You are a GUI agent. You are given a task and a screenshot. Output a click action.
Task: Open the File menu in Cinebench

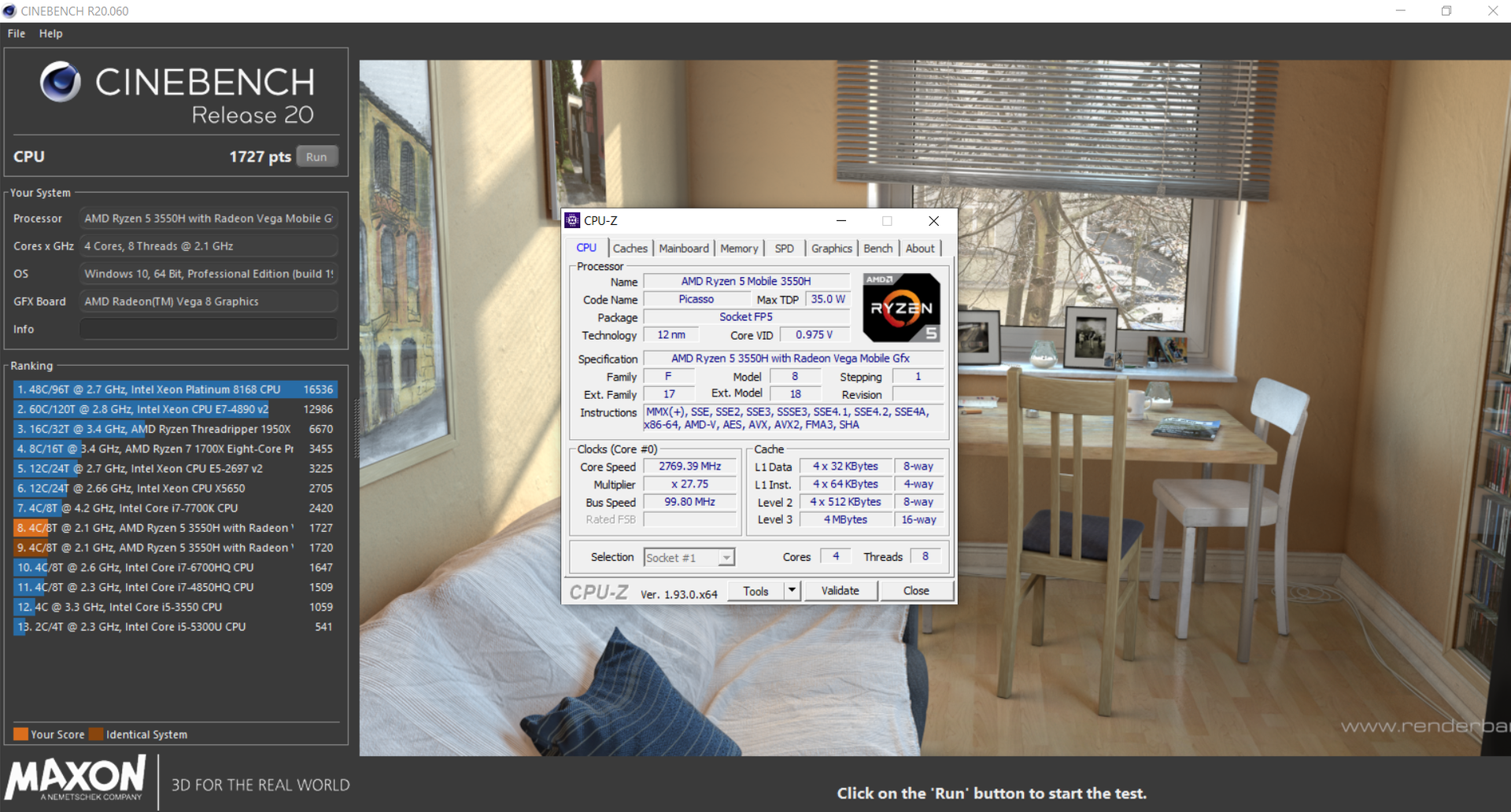17,34
